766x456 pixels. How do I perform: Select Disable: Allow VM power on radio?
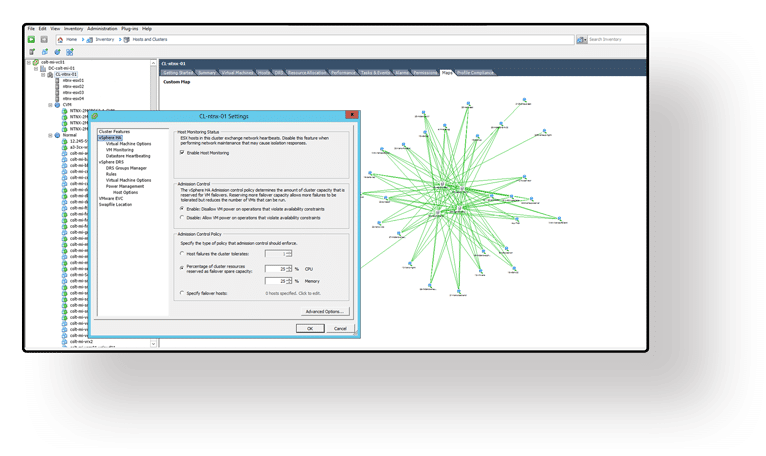click(x=182, y=217)
